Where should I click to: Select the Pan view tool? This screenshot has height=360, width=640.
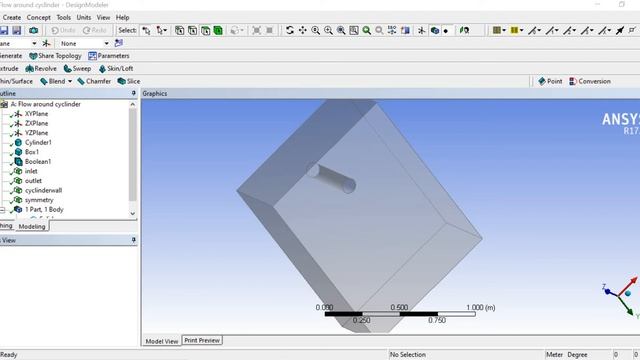coord(302,30)
